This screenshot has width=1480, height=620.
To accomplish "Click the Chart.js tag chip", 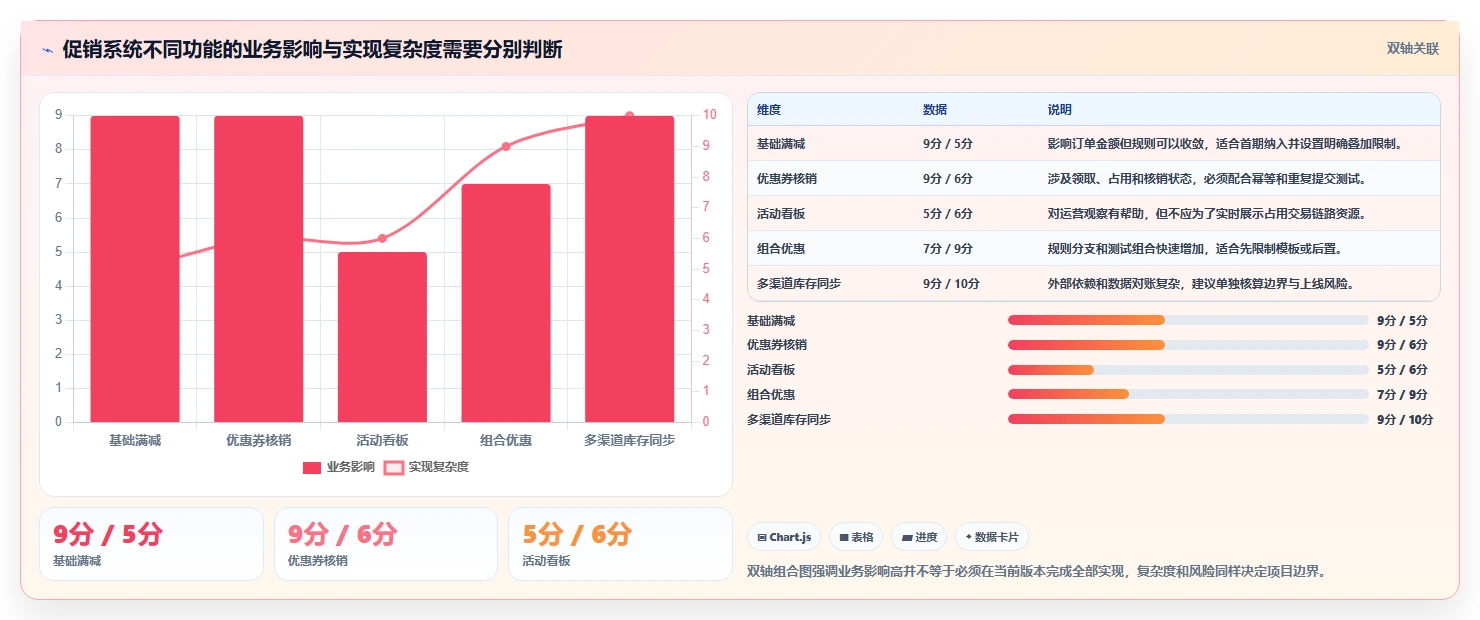I will pos(784,537).
